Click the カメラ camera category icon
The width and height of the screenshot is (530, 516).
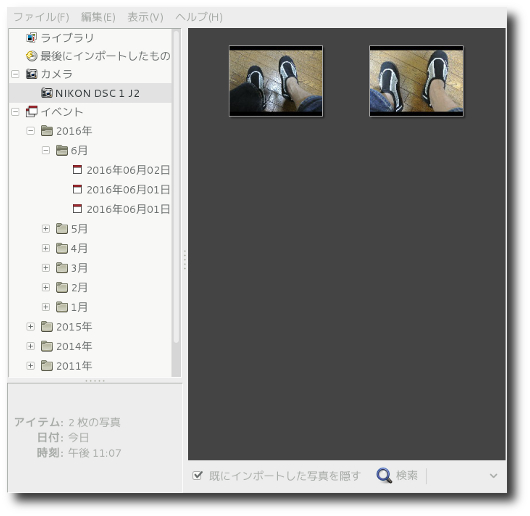31,74
